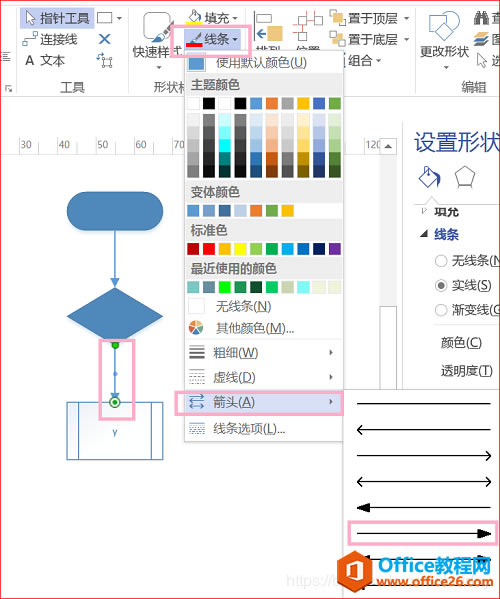The height and width of the screenshot is (599, 500).
Task: Select Gradient Line (渐变线) radio button
Action: [441, 310]
